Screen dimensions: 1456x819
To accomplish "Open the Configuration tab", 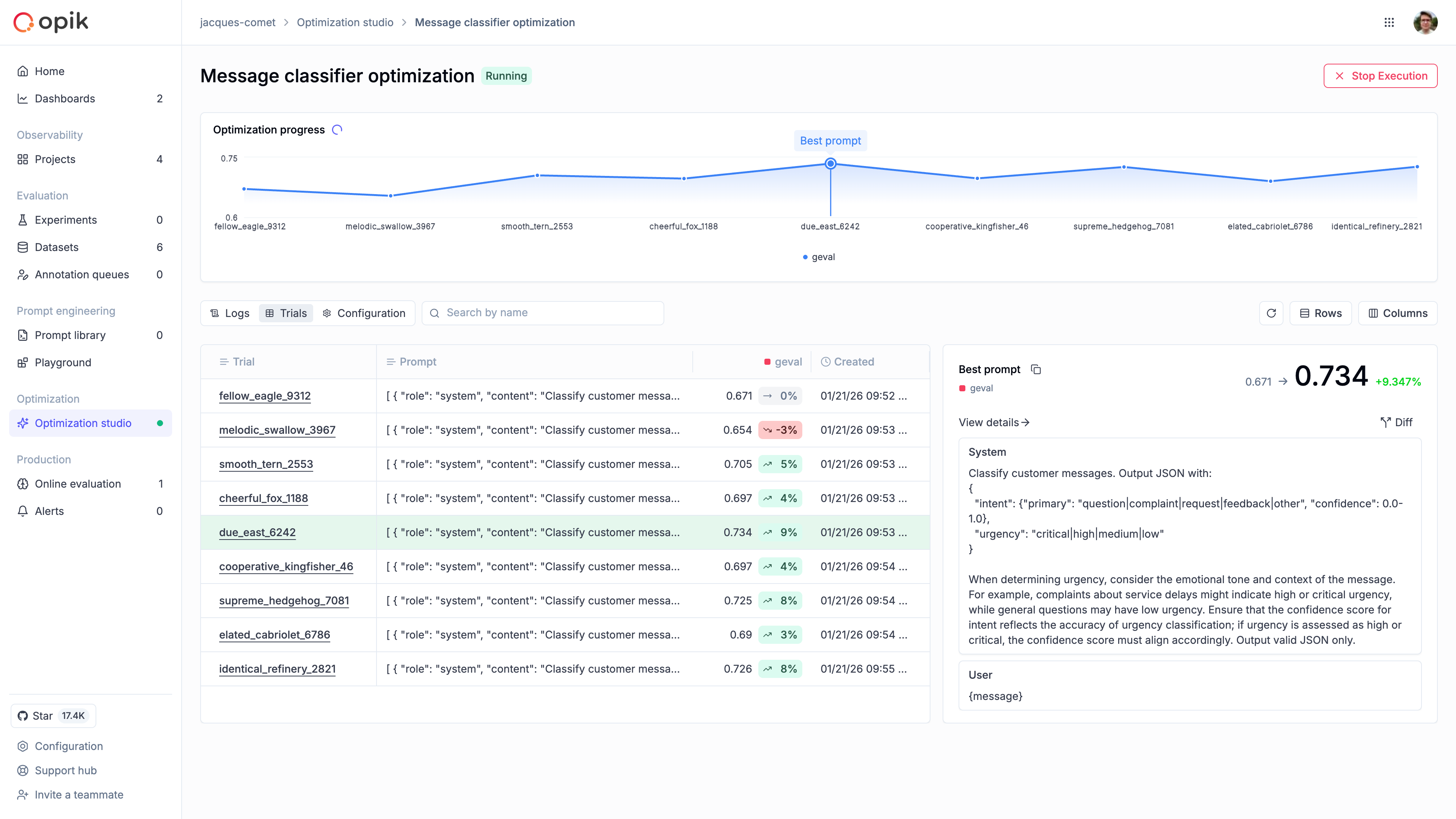I will click(x=364, y=312).
